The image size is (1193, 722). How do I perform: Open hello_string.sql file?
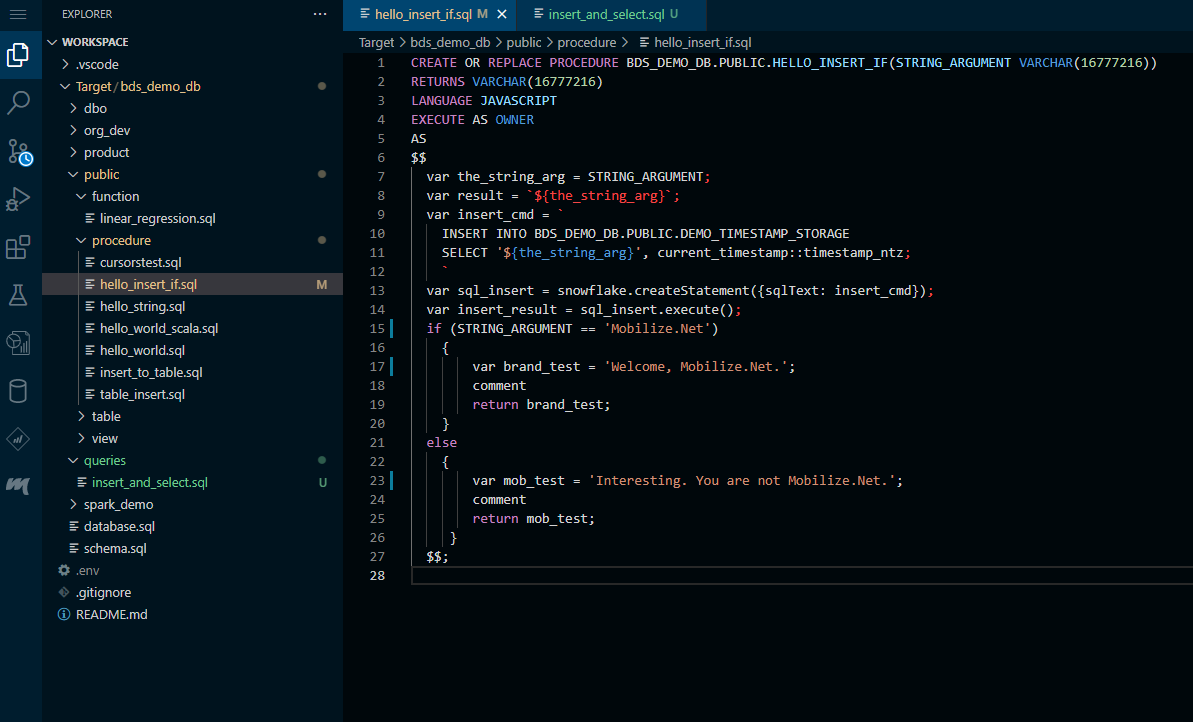coord(192,307)
